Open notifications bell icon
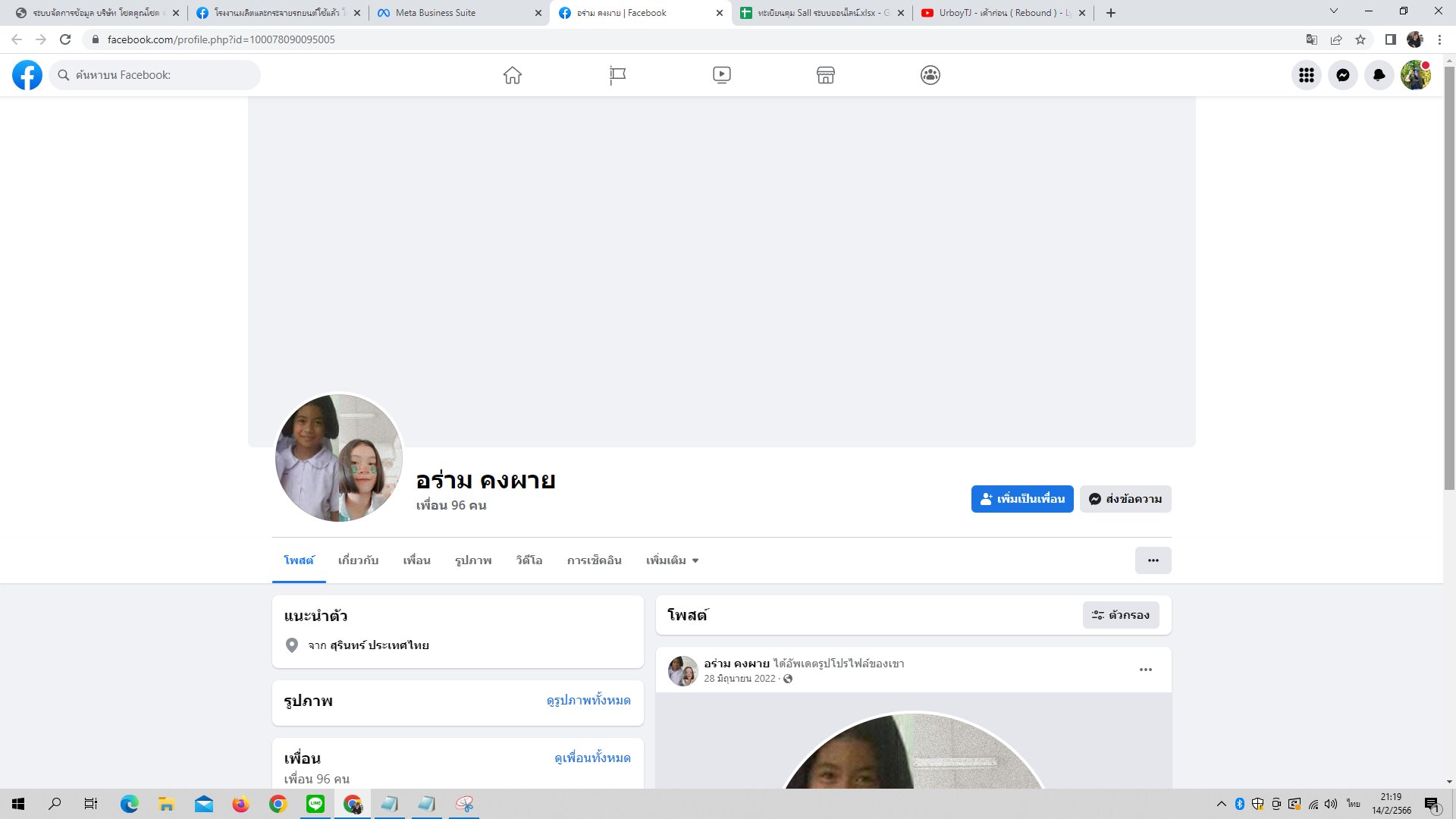 1379,75
